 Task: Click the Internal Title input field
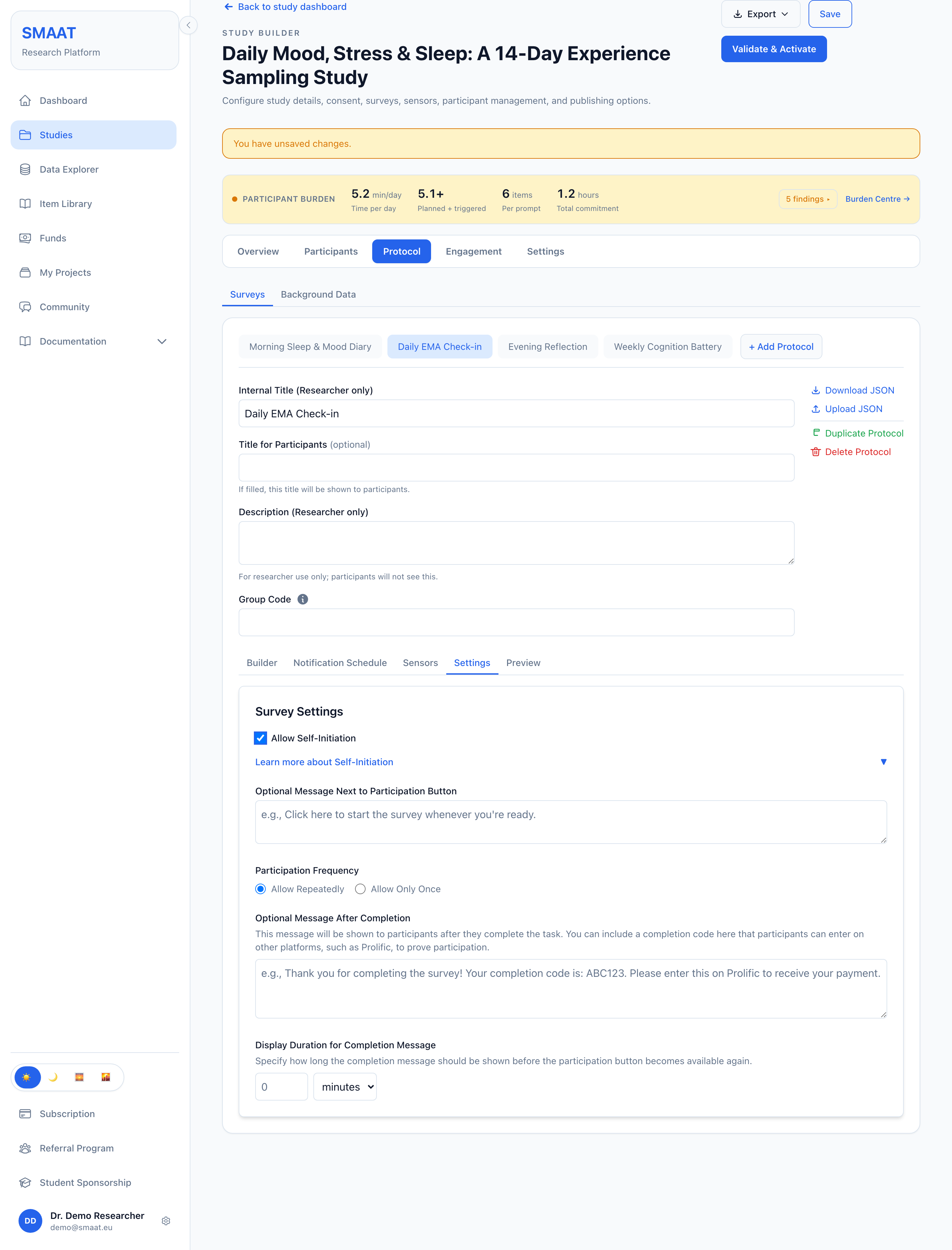pyautogui.click(x=516, y=414)
